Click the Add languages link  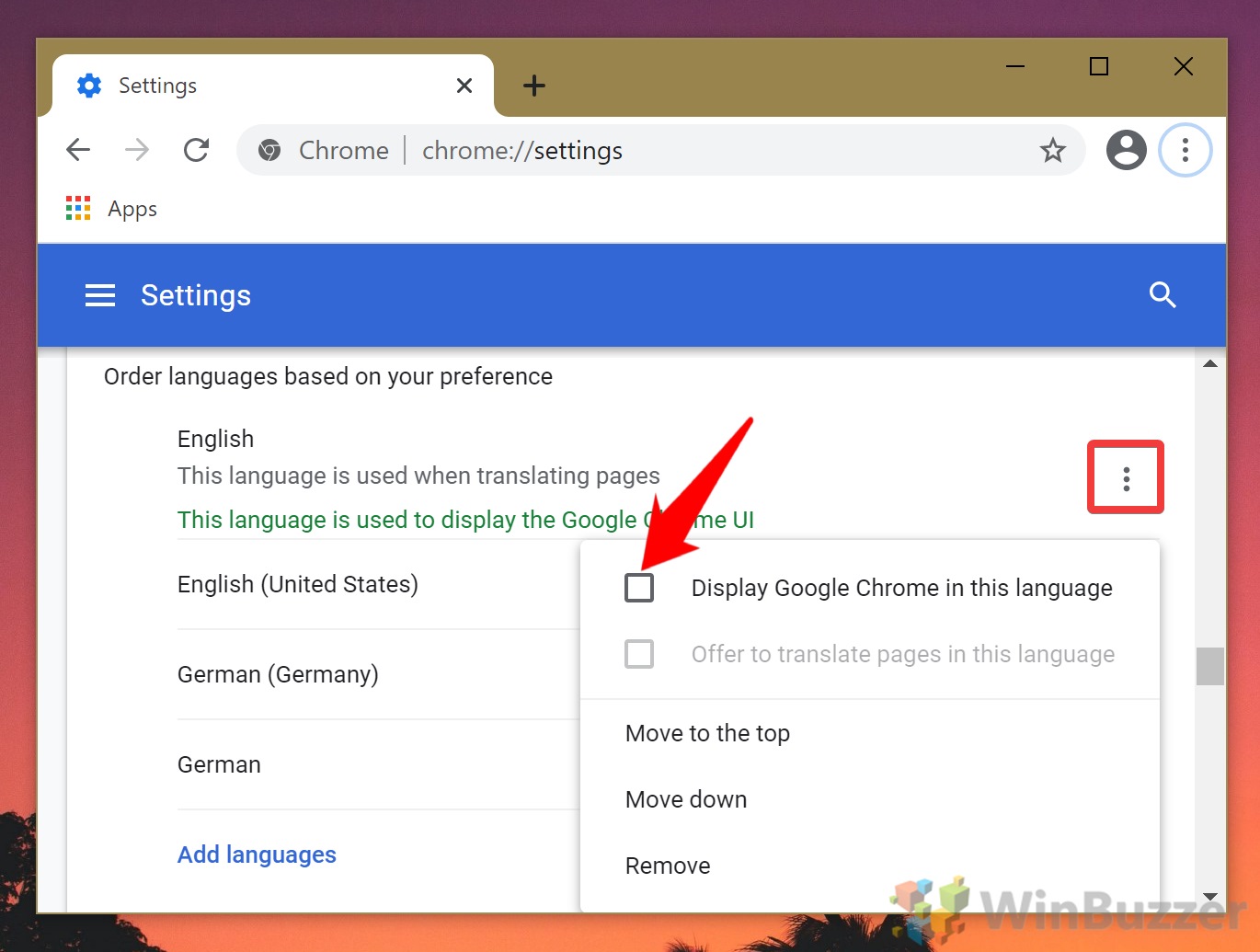click(257, 855)
